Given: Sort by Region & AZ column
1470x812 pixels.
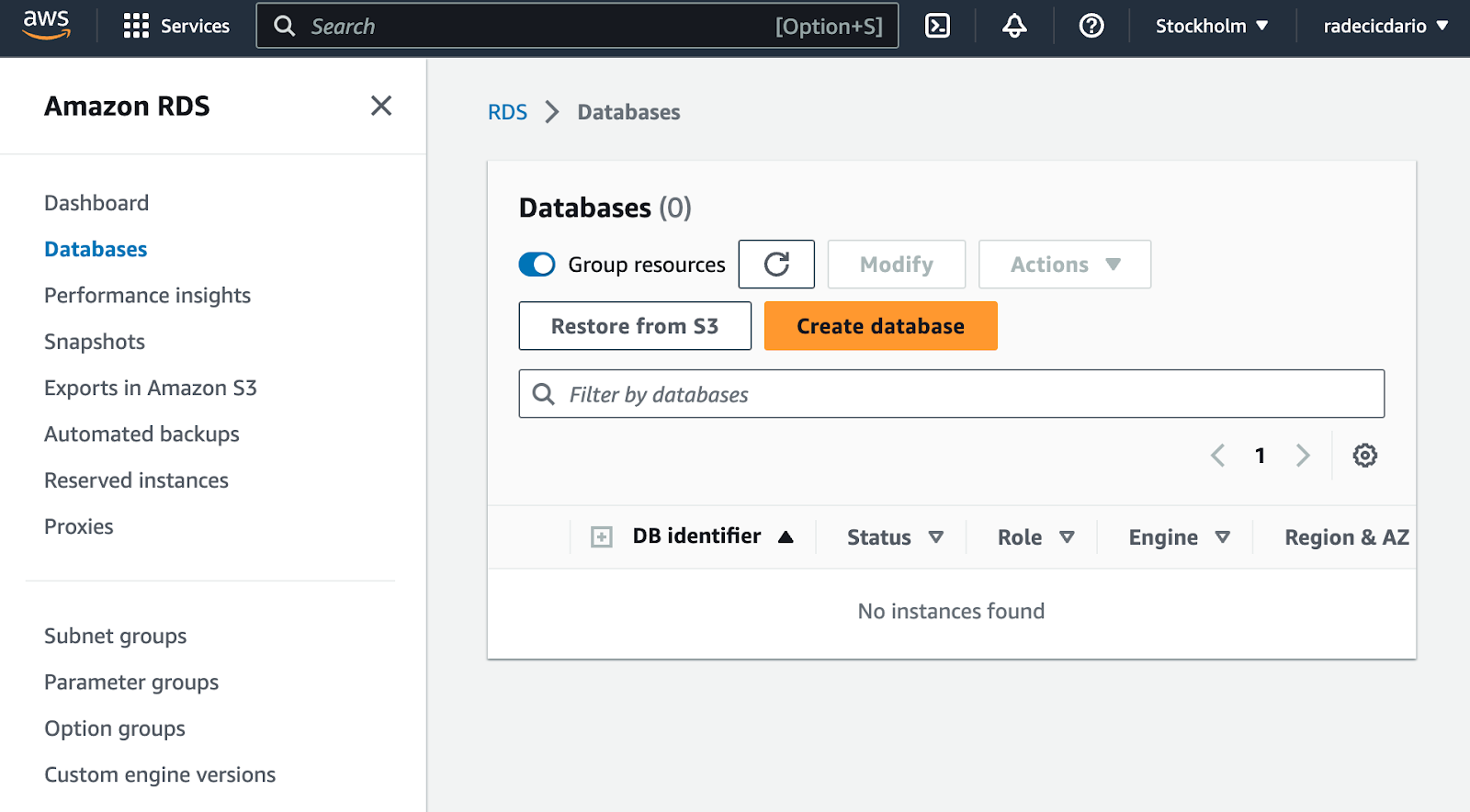Looking at the screenshot, I should [x=1347, y=537].
